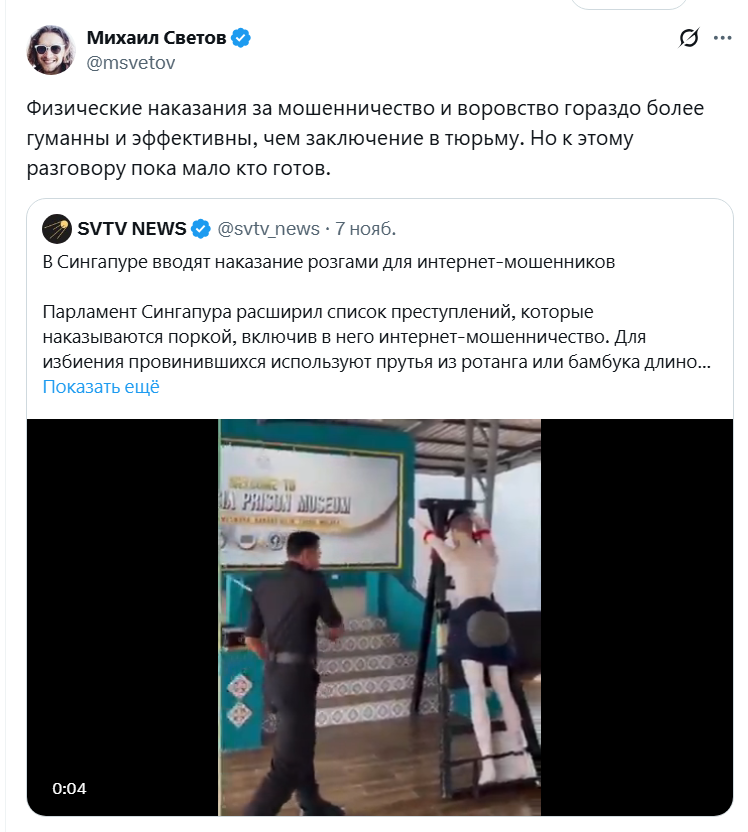The height and width of the screenshot is (832, 748).
Task: Open the @svtv_news handle
Action: (x=268, y=229)
